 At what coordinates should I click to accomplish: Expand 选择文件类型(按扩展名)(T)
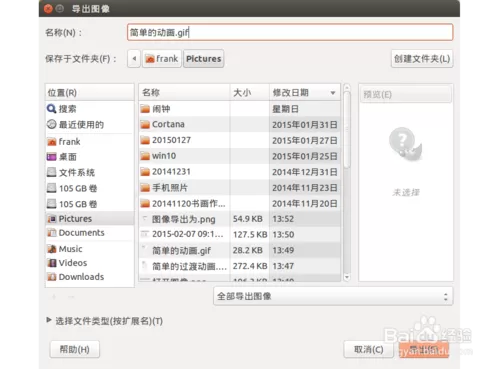[105, 321]
